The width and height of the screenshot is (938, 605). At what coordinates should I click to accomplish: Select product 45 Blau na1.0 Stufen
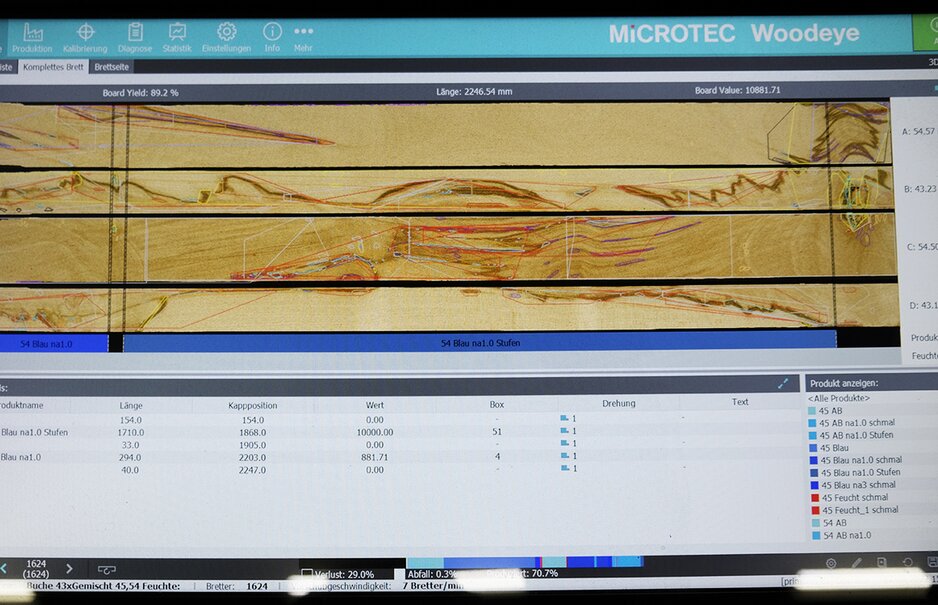click(x=860, y=472)
